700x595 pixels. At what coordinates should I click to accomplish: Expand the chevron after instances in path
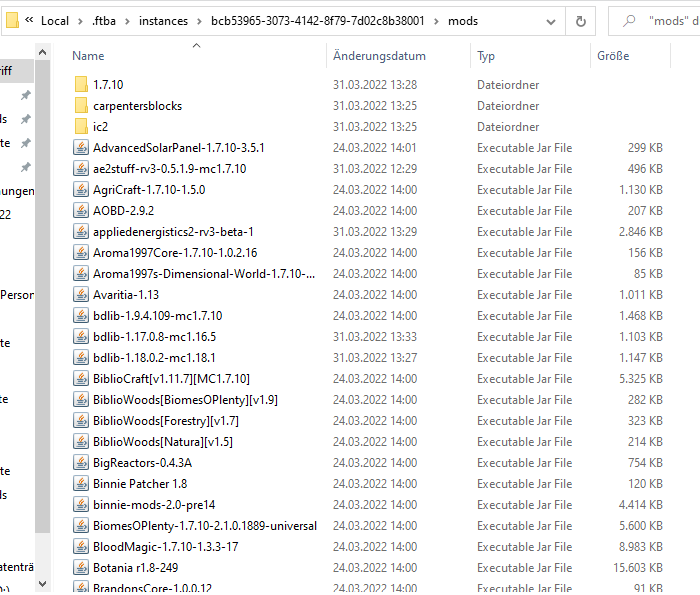point(199,21)
